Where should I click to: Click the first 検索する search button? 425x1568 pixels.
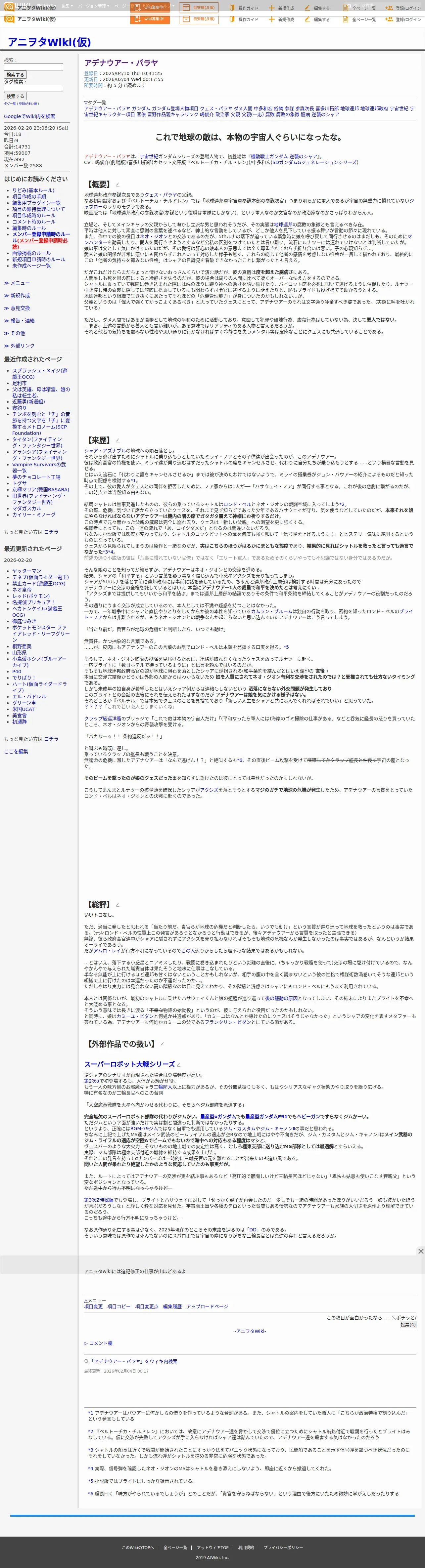coord(15,75)
